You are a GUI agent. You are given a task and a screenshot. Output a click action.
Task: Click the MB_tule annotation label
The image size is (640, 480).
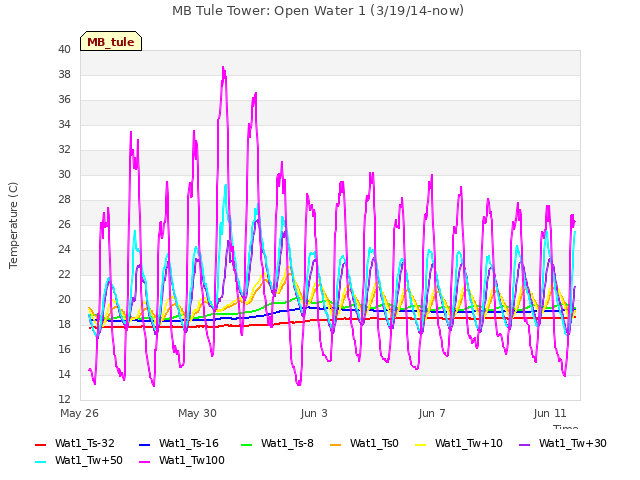[x=111, y=41]
